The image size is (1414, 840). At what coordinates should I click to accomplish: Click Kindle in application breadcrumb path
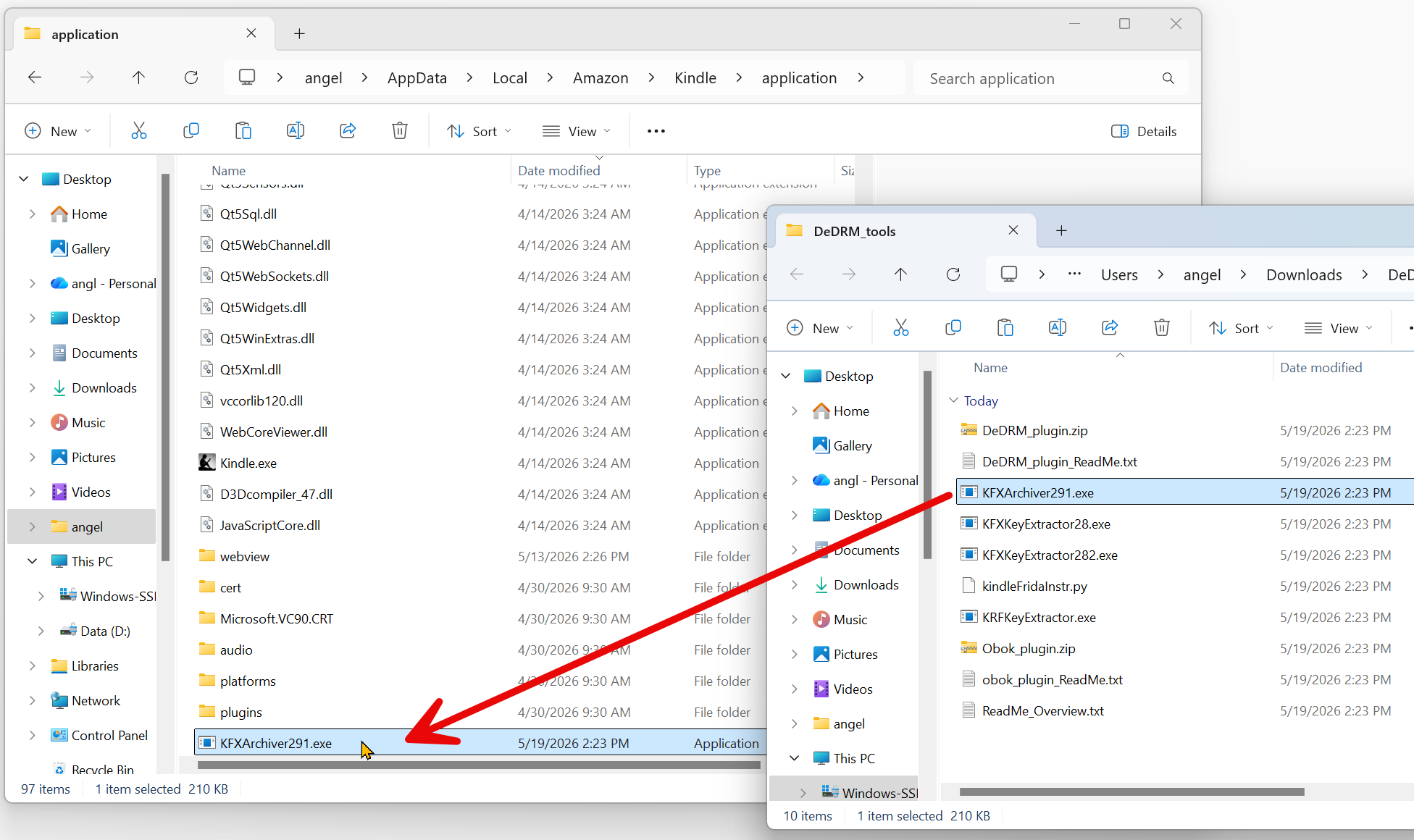pyautogui.click(x=695, y=77)
